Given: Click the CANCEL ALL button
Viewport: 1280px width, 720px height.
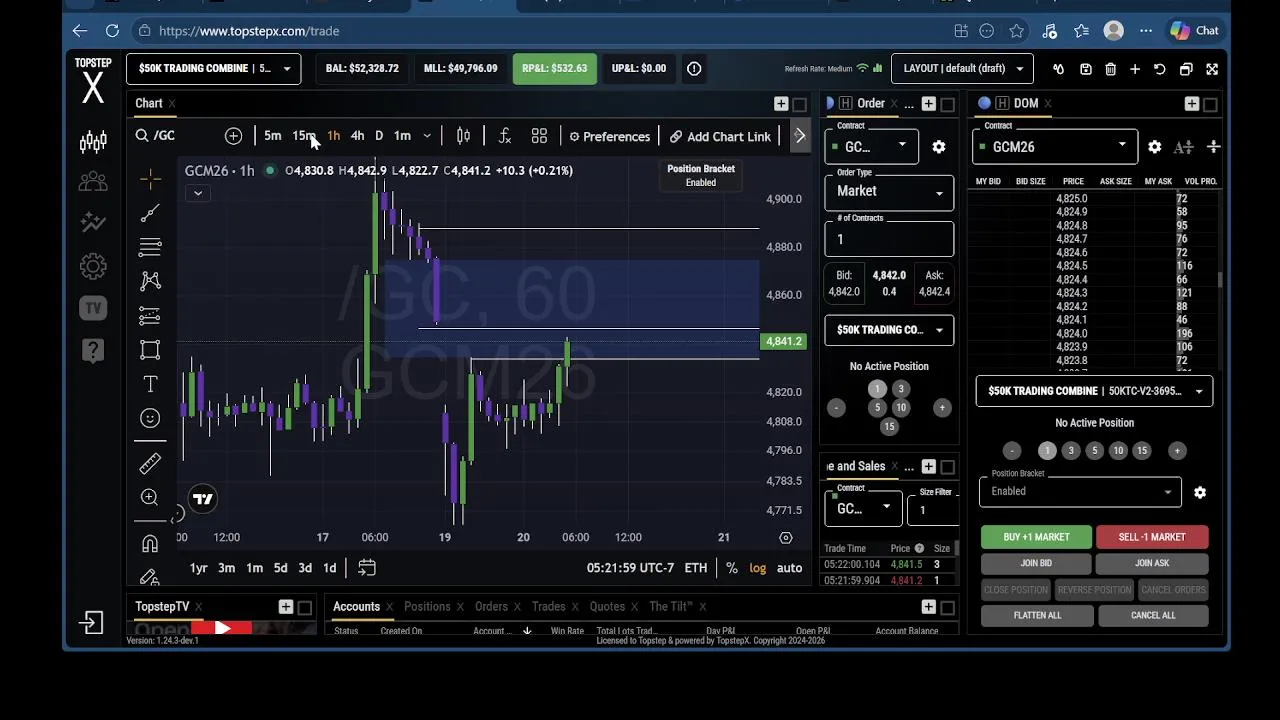Looking at the screenshot, I should click(x=1153, y=615).
